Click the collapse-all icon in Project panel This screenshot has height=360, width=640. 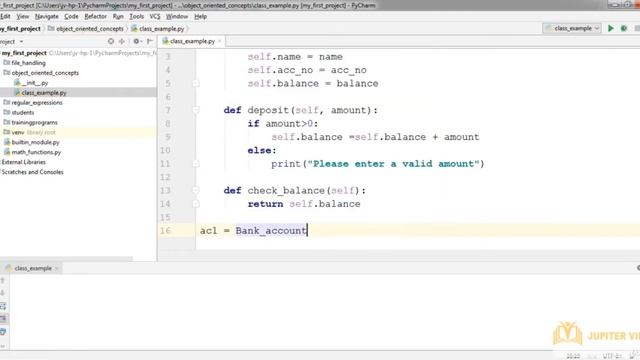click(x=122, y=41)
